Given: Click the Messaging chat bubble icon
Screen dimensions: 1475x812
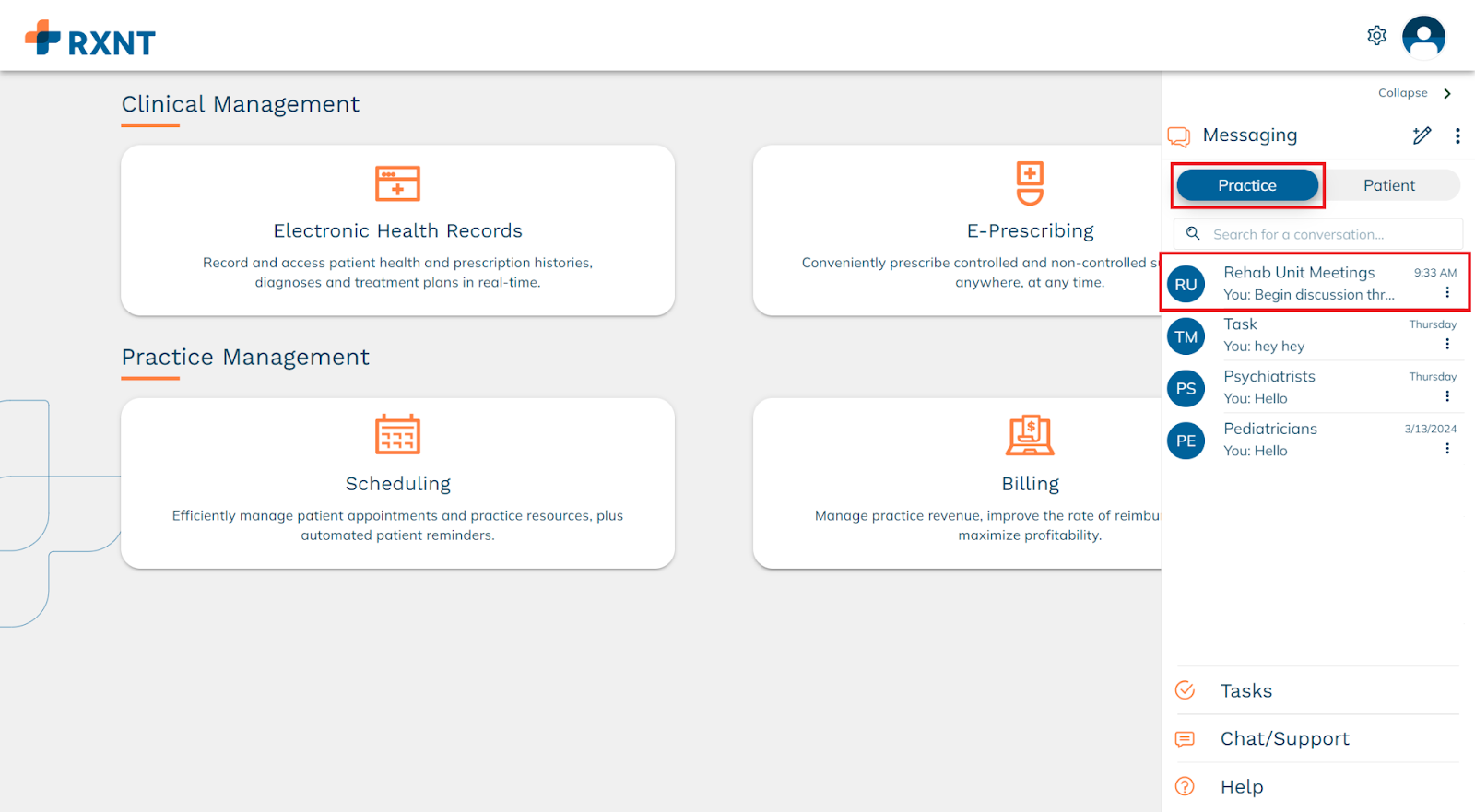Looking at the screenshot, I should 1179,136.
